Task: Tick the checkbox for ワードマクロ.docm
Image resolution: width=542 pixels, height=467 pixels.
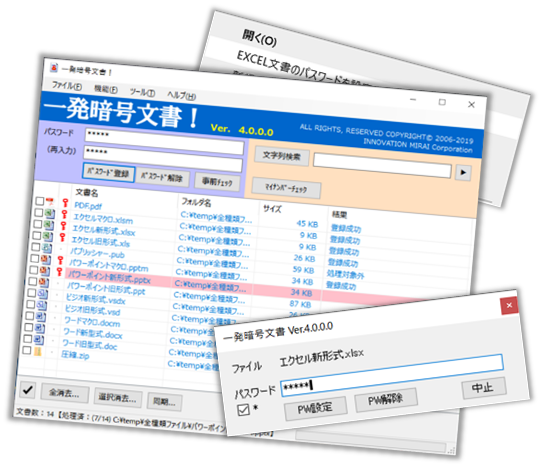Action: pyautogui.click(x=30, y=315)
